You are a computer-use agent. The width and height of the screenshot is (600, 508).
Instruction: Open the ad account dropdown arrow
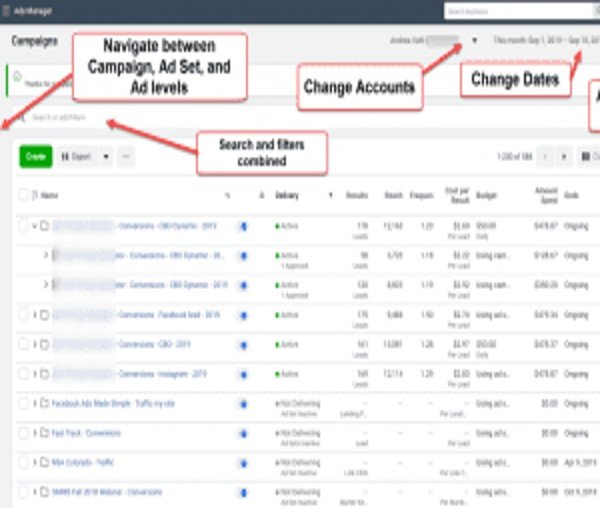click(x=474, y=40)
